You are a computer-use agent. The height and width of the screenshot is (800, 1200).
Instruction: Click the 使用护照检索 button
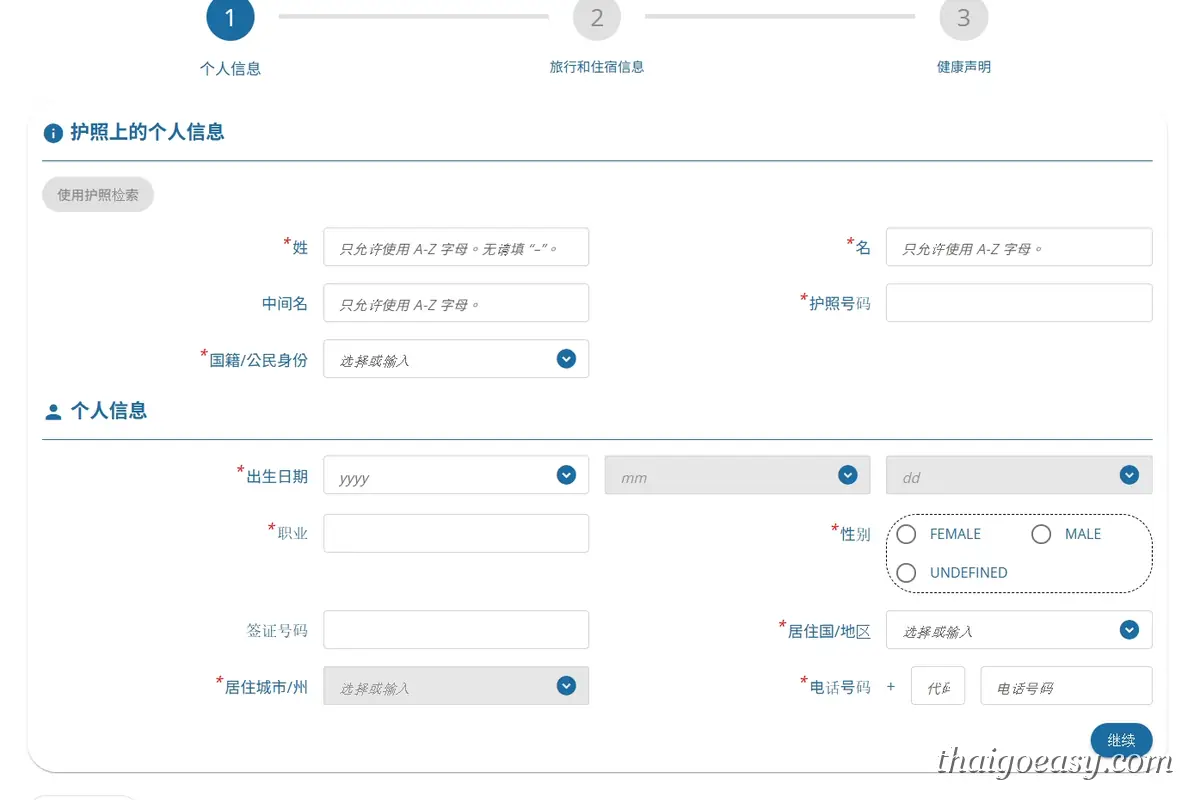pyautogui.click(x=98, y=195)
